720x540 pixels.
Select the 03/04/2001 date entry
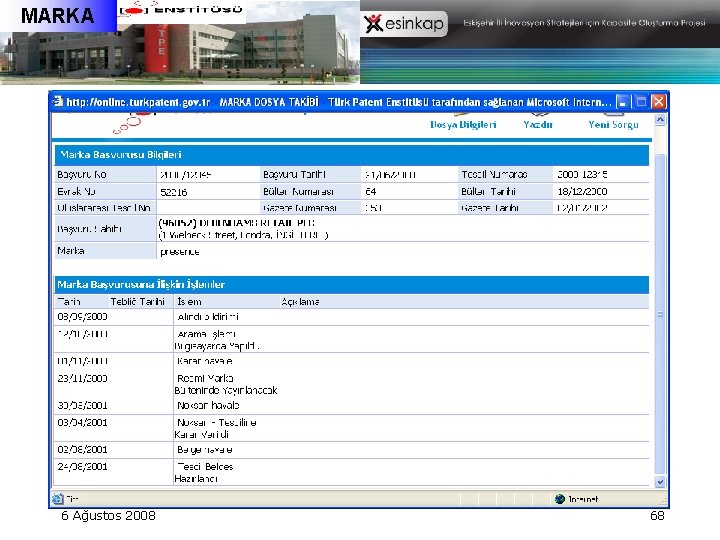pyautogui.click(x=82, y=422)
